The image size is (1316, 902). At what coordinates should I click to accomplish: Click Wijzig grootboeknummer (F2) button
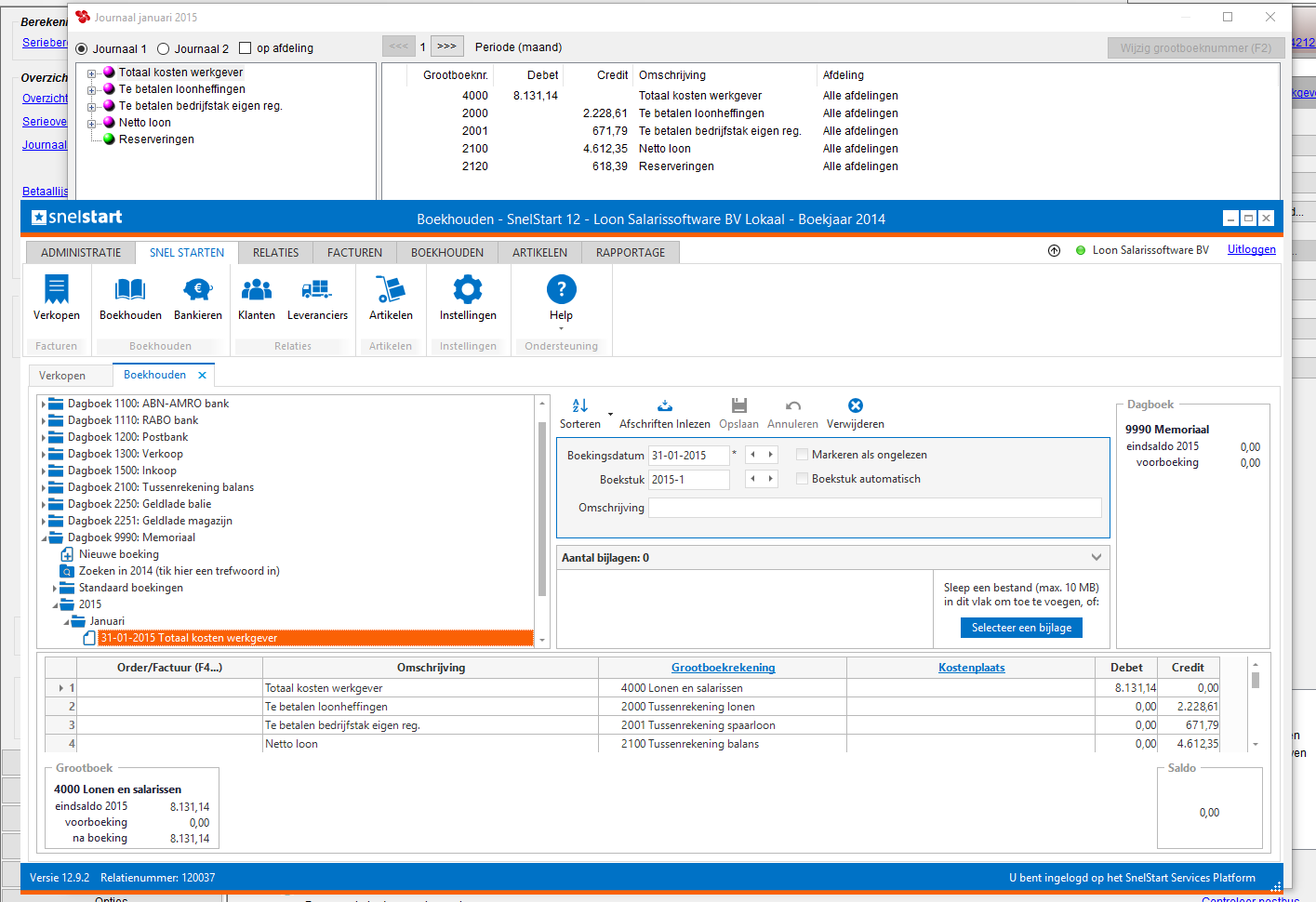[1195, 48]
